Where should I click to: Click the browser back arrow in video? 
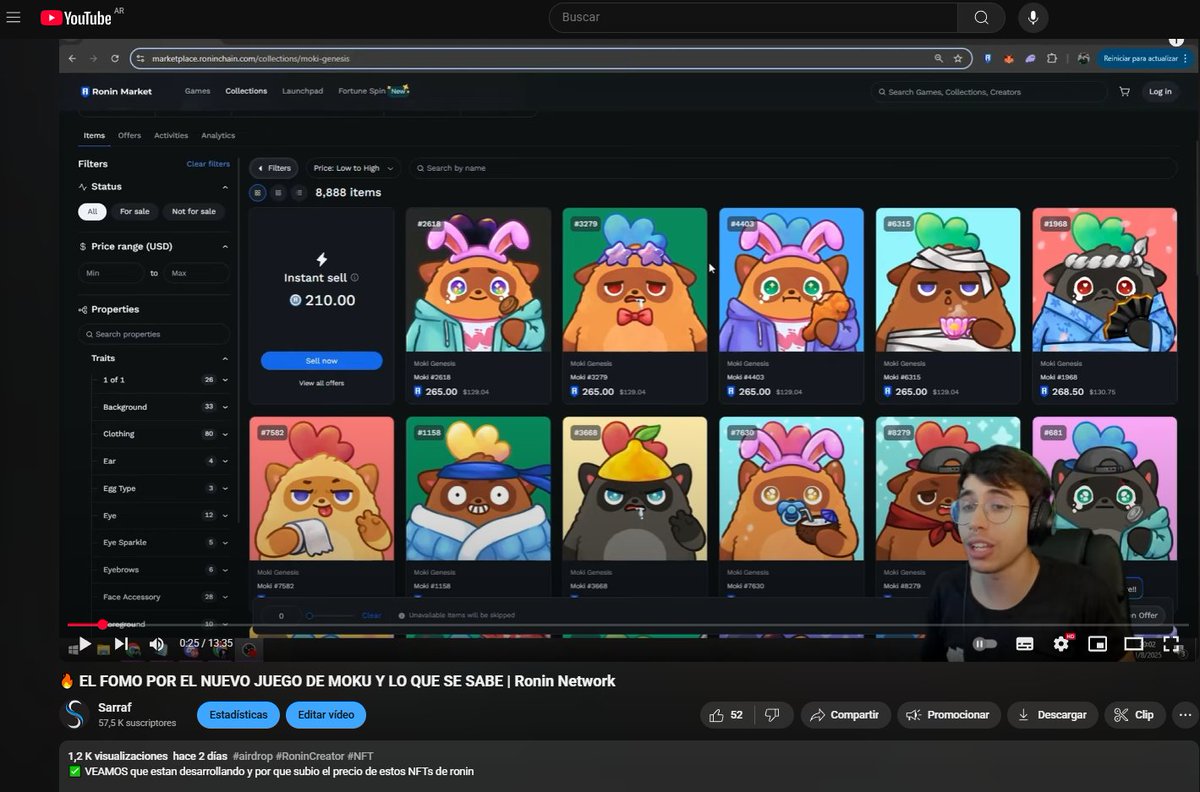point(72,58)
